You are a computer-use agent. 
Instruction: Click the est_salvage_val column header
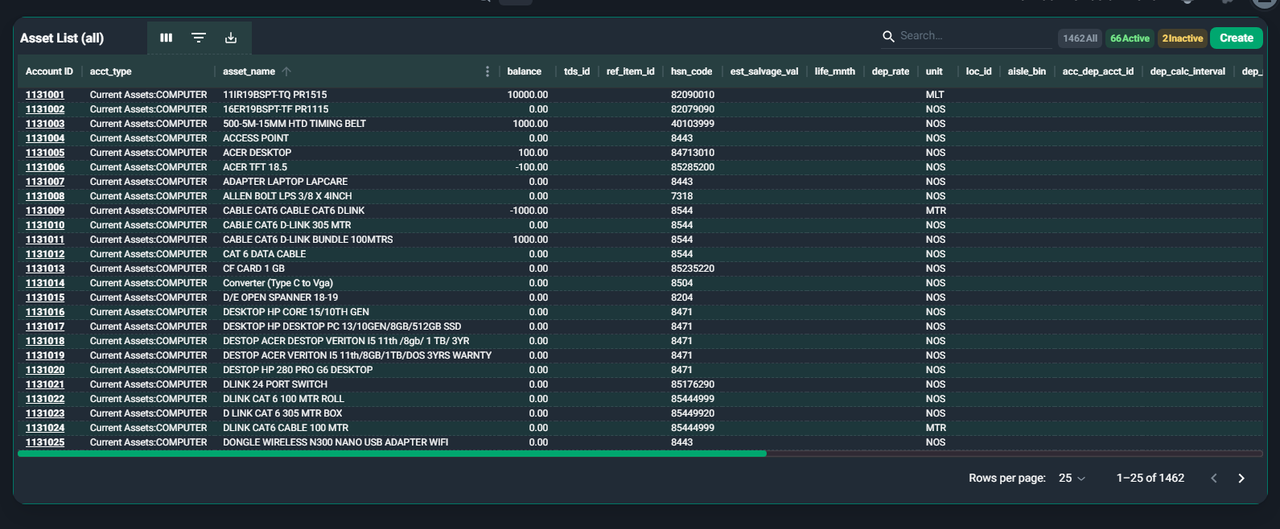point(764,72)
